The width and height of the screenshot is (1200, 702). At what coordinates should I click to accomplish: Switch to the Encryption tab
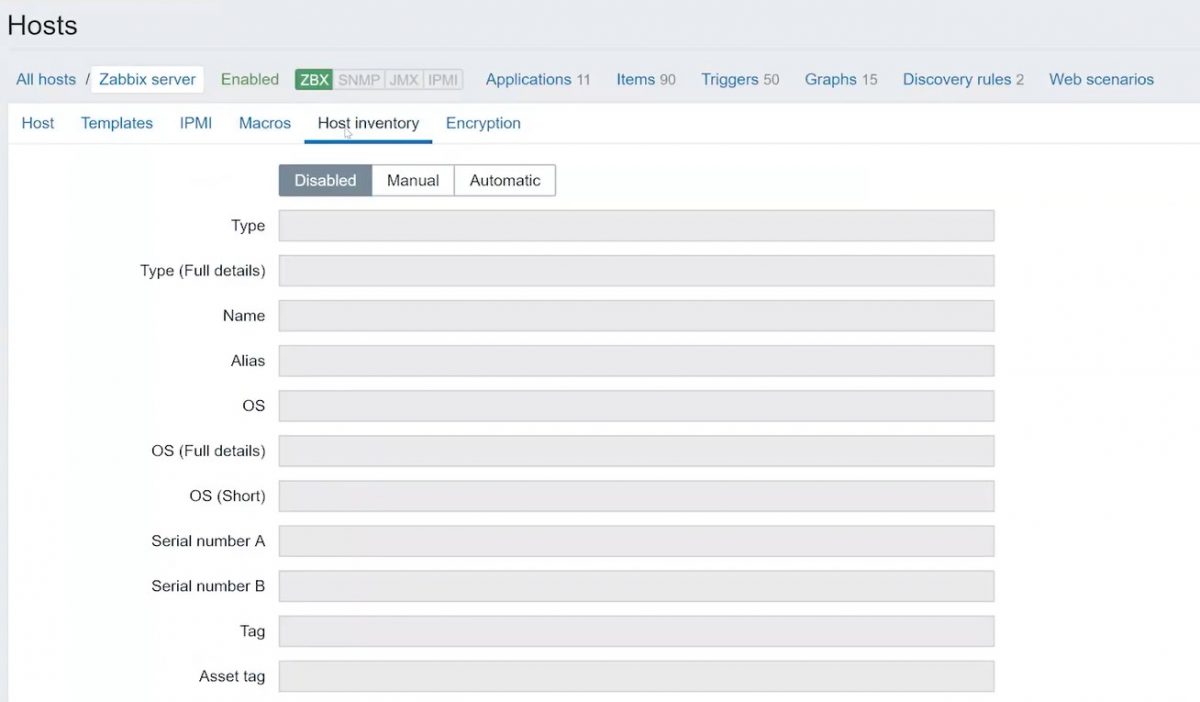pos(483,122)
